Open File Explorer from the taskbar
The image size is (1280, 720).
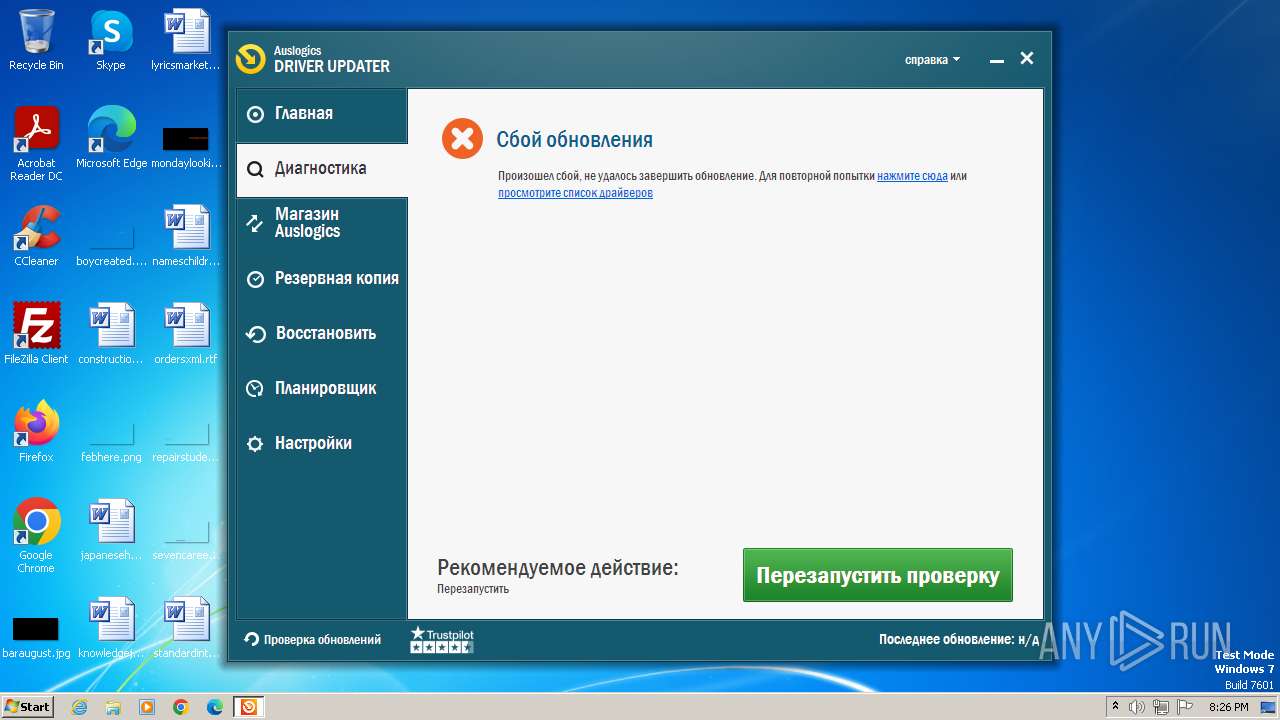[113, 707]
